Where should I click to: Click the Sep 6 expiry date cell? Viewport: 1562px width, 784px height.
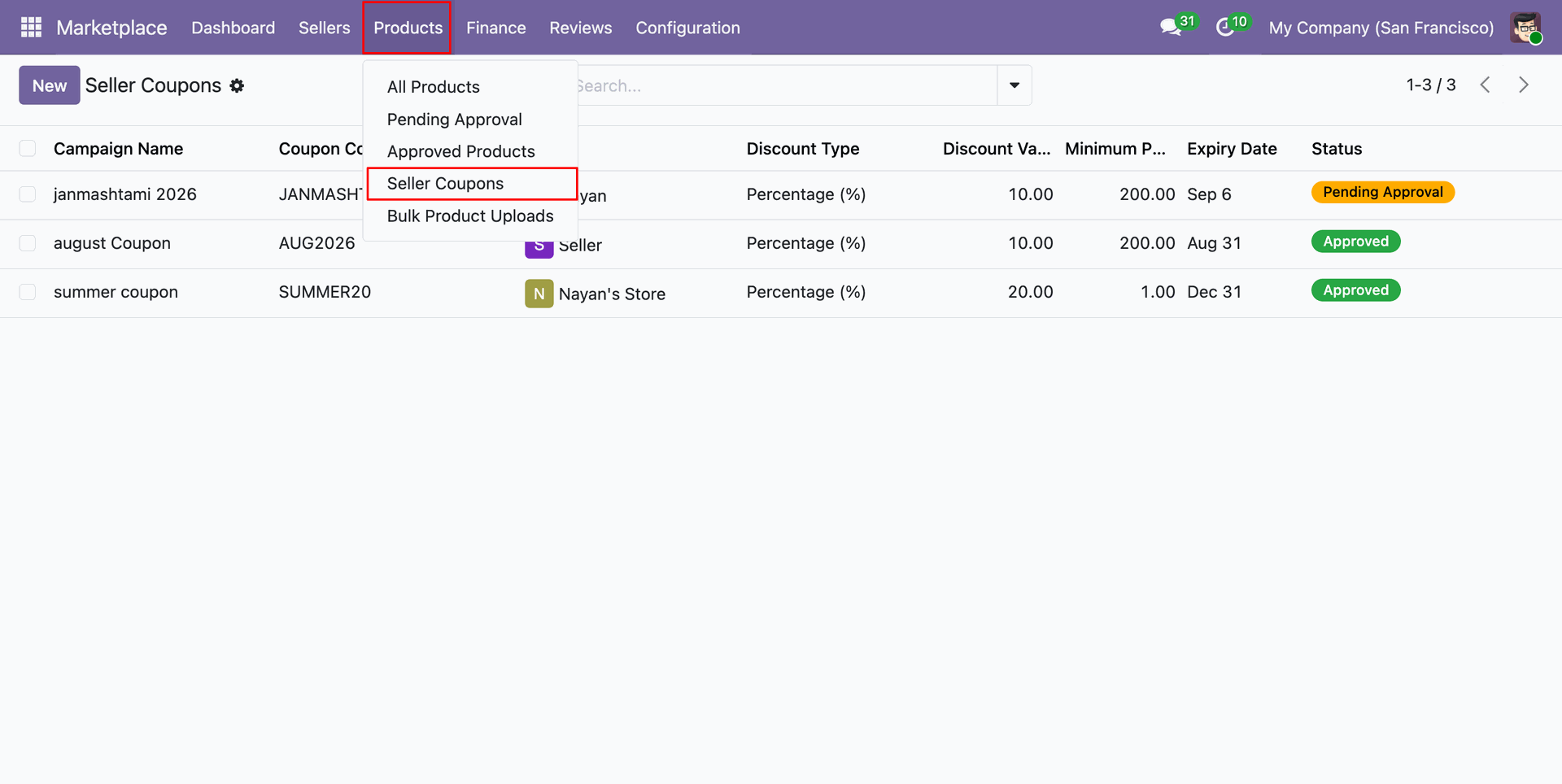[1209, 194]
